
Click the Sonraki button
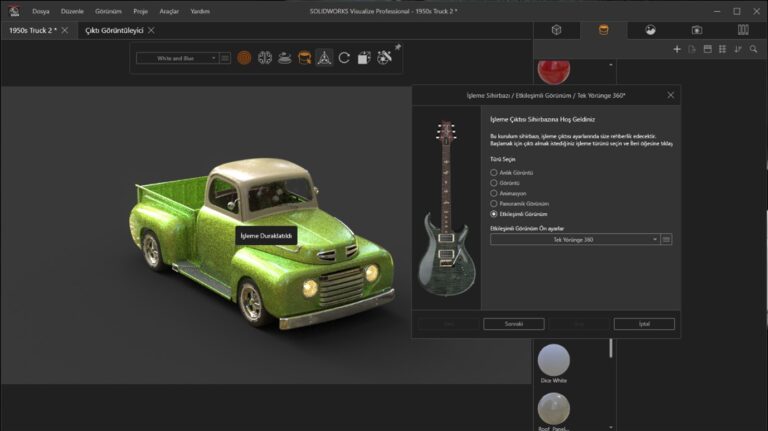point(513,324)
